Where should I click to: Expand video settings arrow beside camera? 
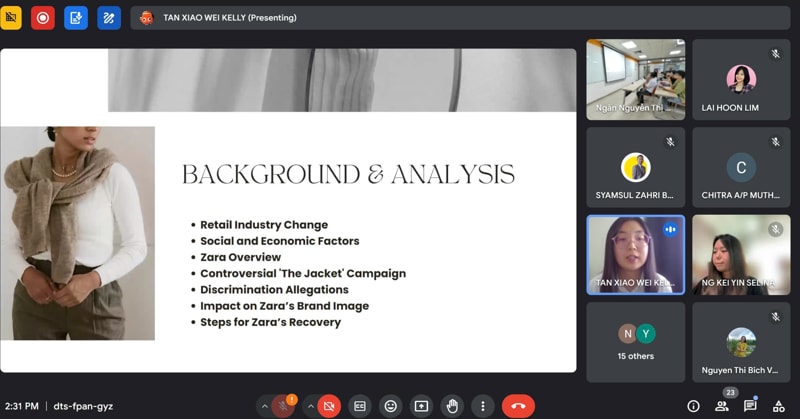(309, 406)
